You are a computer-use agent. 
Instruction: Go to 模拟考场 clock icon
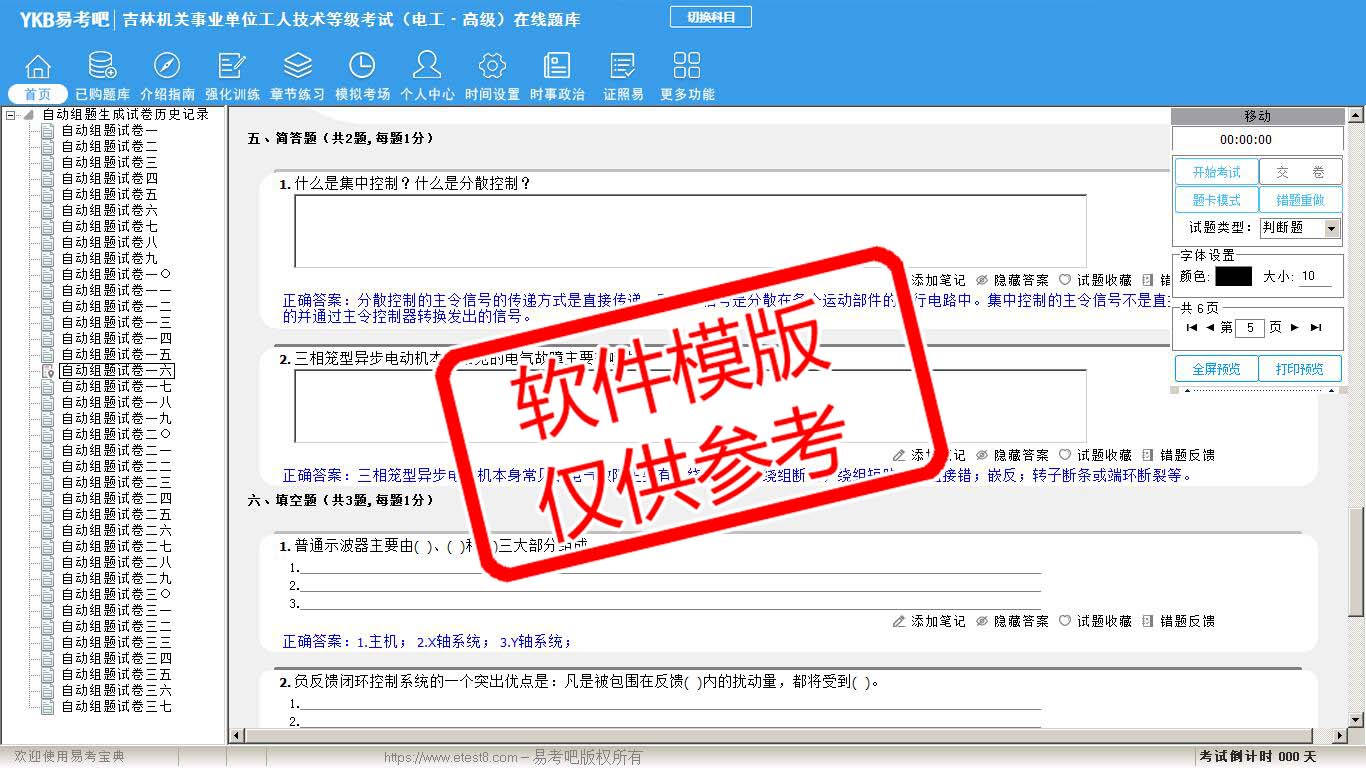(x=362, y=67)
